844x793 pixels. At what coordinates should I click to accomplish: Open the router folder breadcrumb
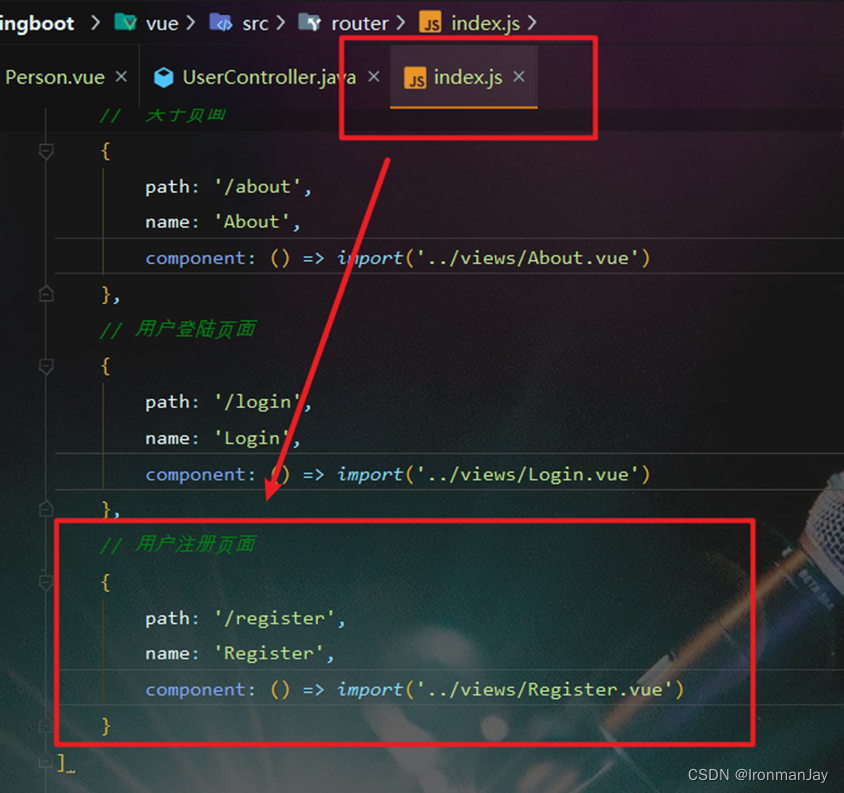click(x=343, y=23)
